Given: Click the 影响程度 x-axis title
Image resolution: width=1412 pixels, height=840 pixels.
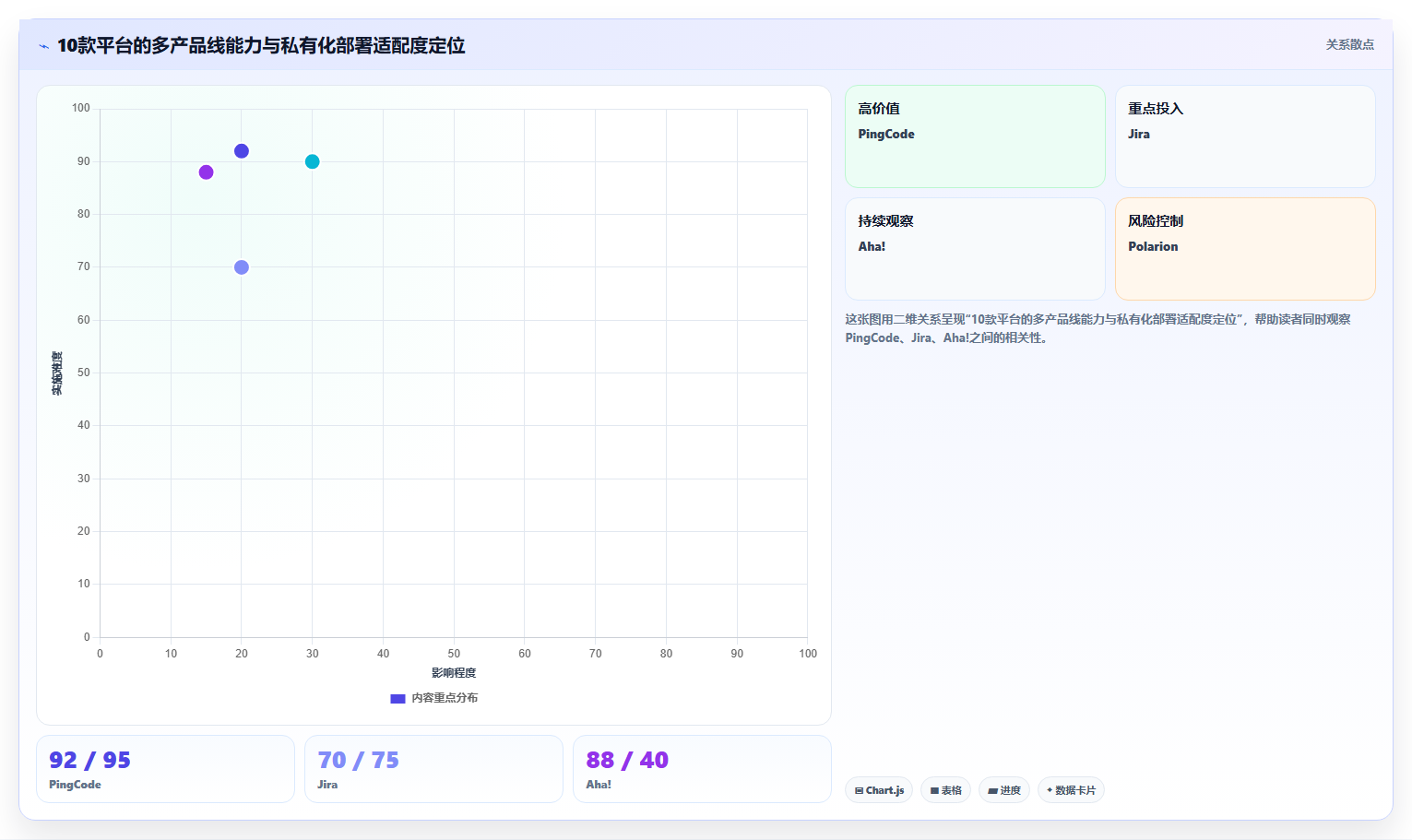Looking at the screenshot, I should coord(454,673).
